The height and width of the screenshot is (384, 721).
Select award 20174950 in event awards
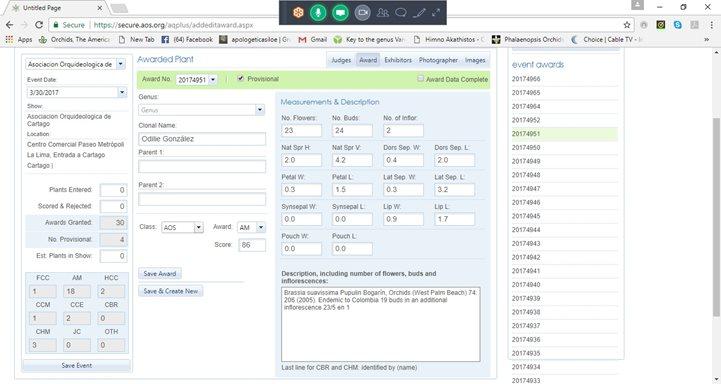(x=526, y=148)
